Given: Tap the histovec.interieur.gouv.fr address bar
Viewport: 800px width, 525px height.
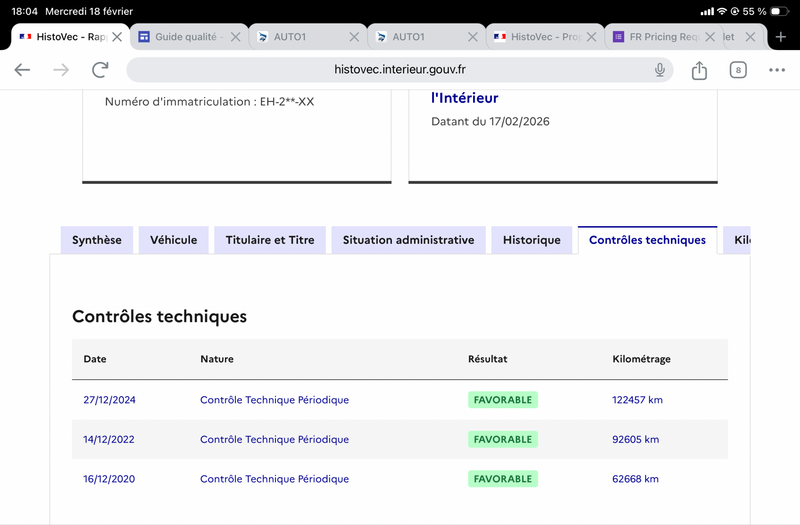Looking at the screenshot, I should 400,70.
